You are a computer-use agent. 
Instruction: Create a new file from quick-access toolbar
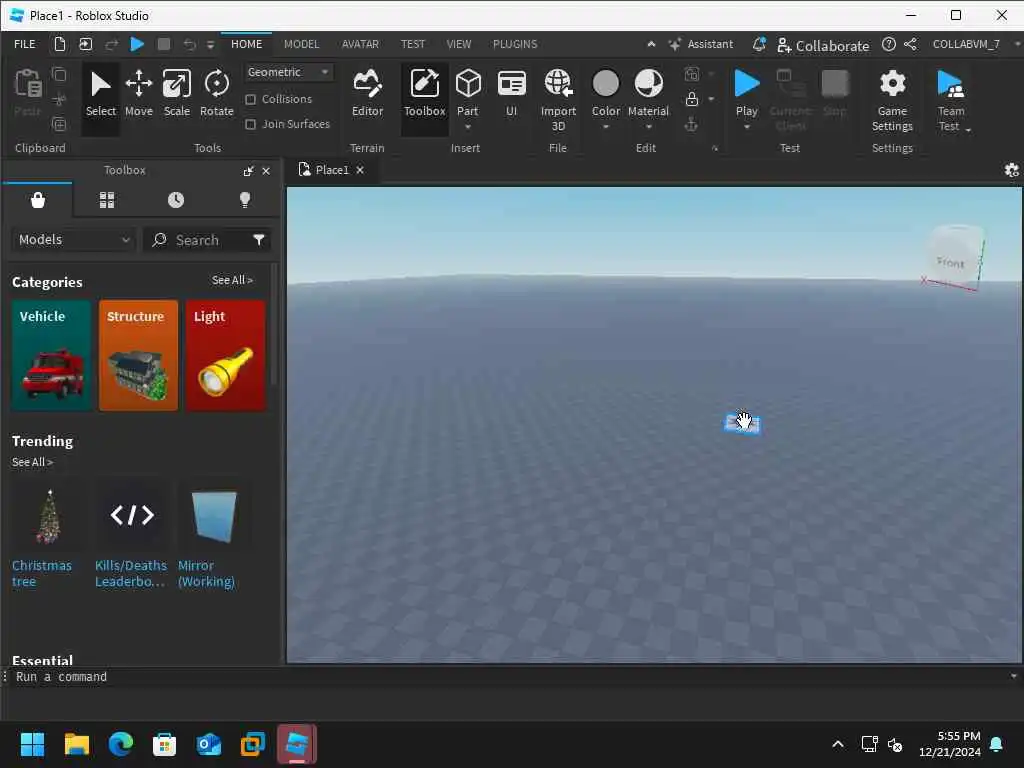[x=59, y=44]
